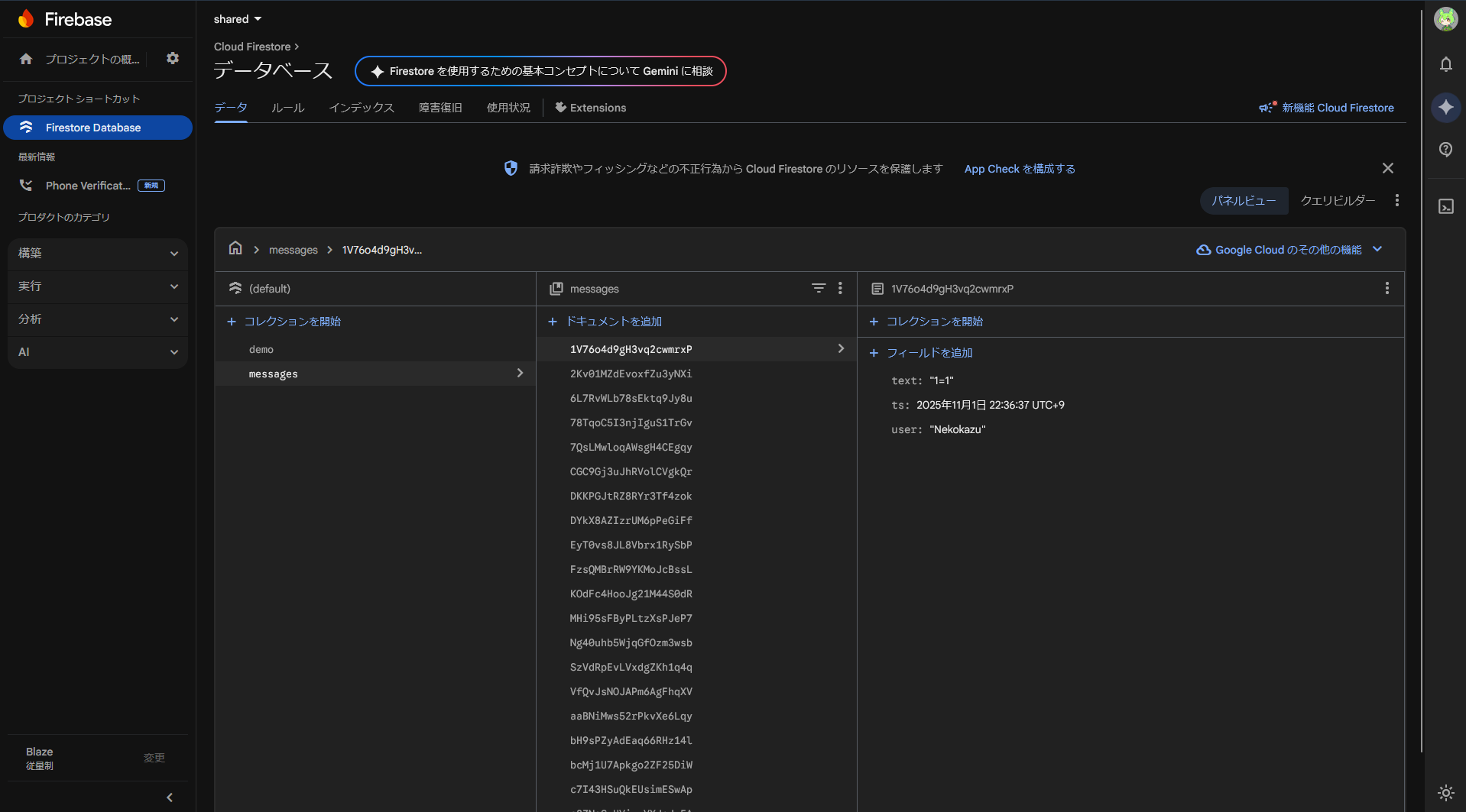Click the (default) database header

[269, 289]
